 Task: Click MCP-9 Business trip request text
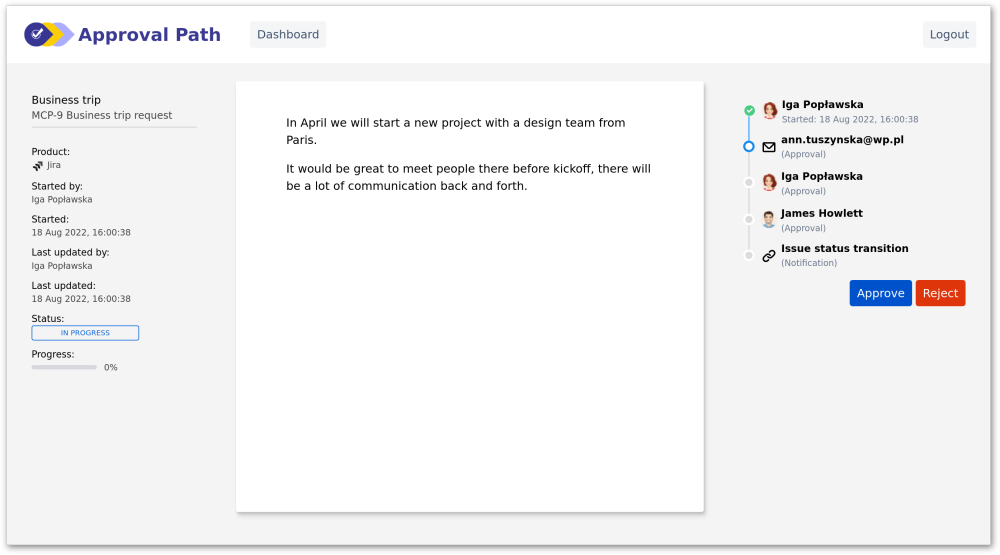(x=101, y=115)
